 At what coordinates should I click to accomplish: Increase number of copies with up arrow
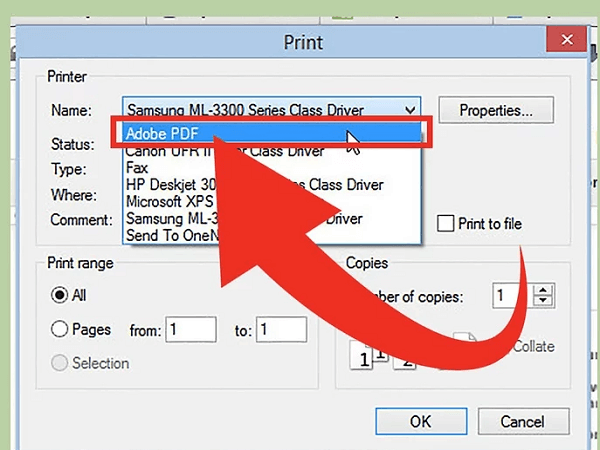tap(543, 290)
